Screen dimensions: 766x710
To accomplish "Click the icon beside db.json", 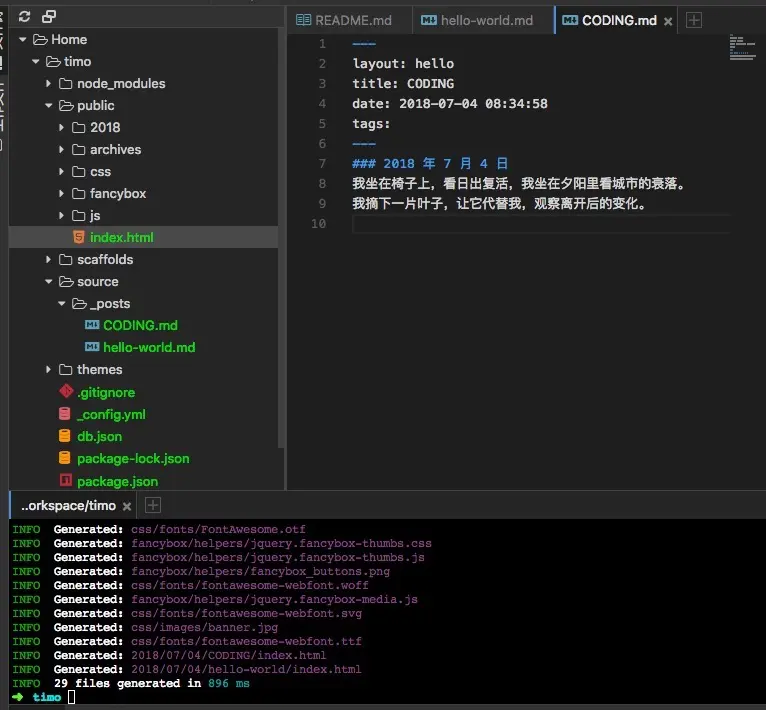I will point(64,436).
